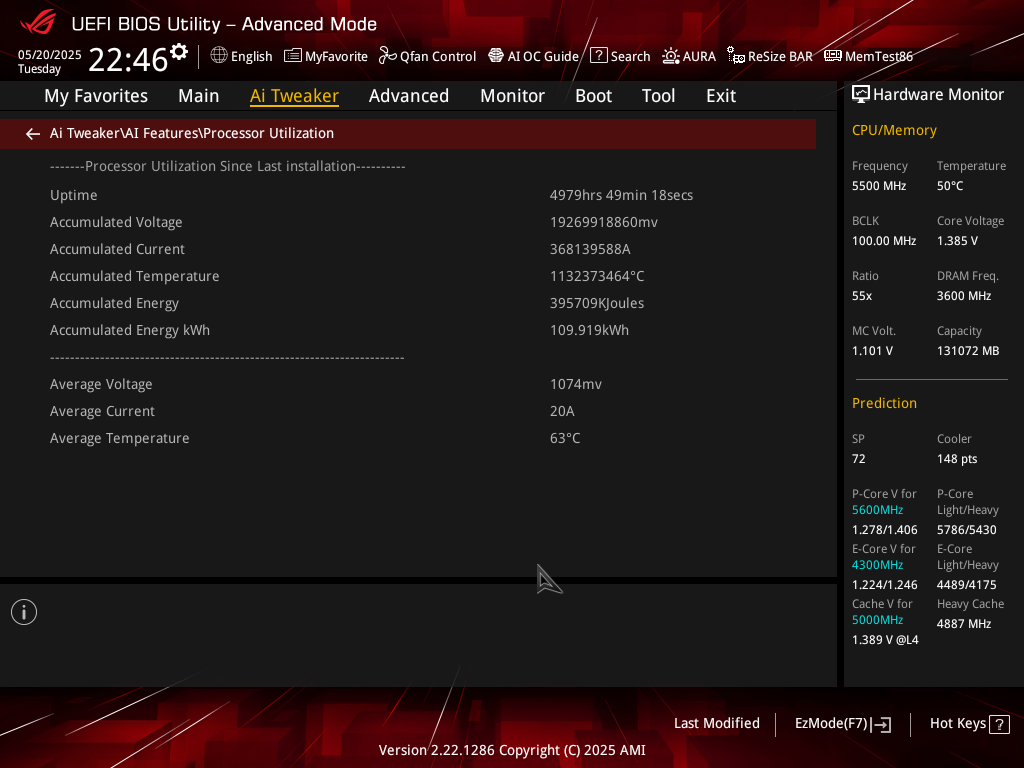Screen dimensions: 1024x768
Task: Open Hot Keys question mark icon
Action: [999, 724]
